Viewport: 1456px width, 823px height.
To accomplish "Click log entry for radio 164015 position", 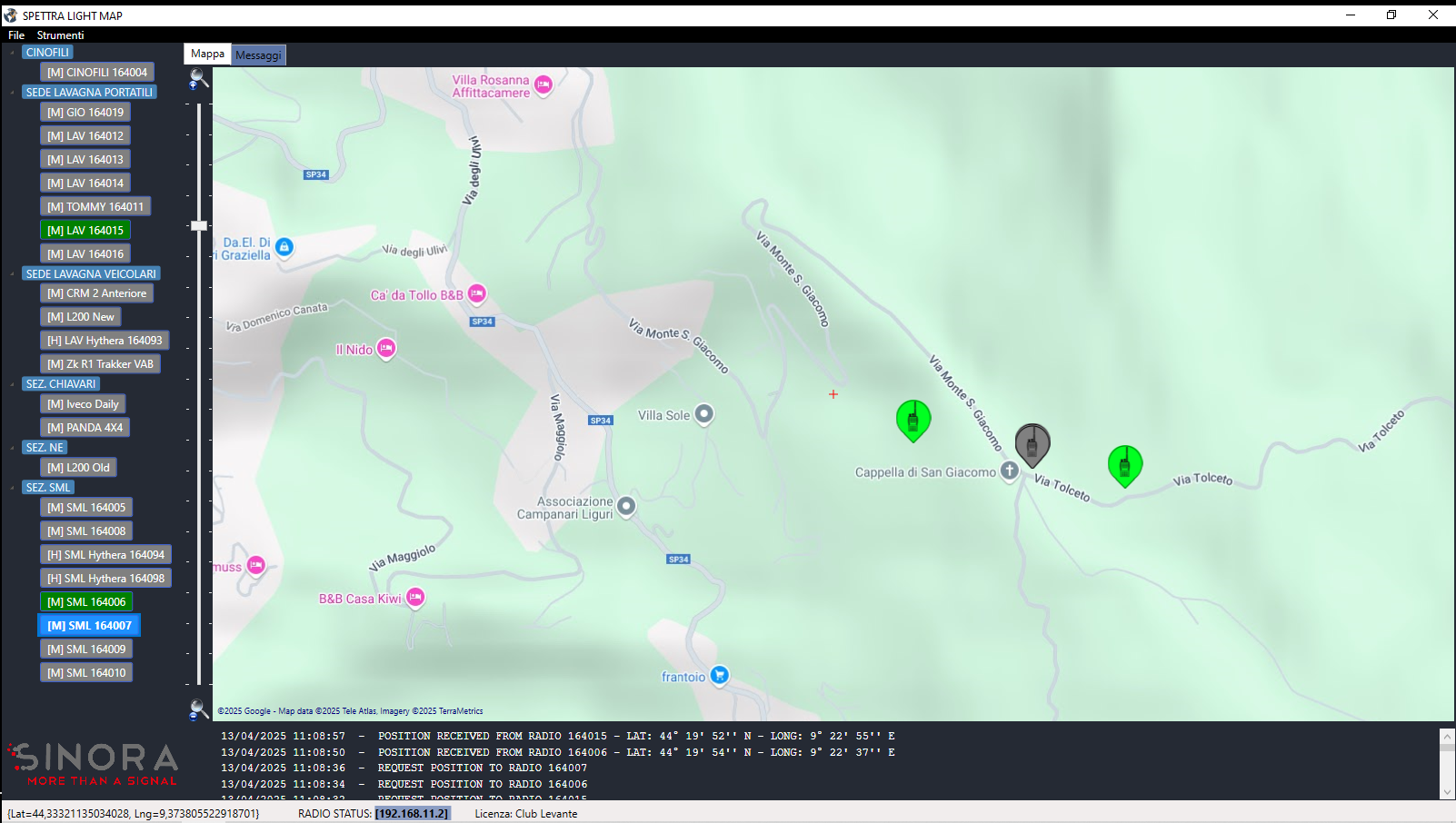I will click(x=558, y=737).
